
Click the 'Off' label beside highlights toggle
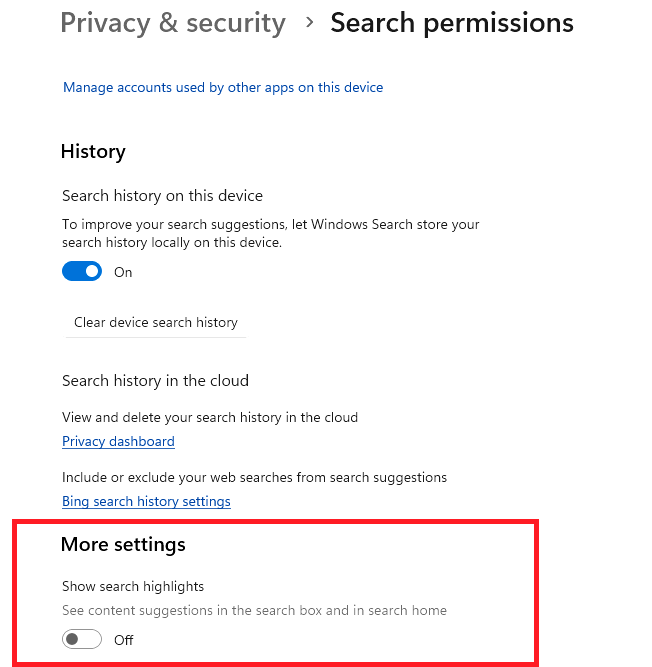click(124, 640)
